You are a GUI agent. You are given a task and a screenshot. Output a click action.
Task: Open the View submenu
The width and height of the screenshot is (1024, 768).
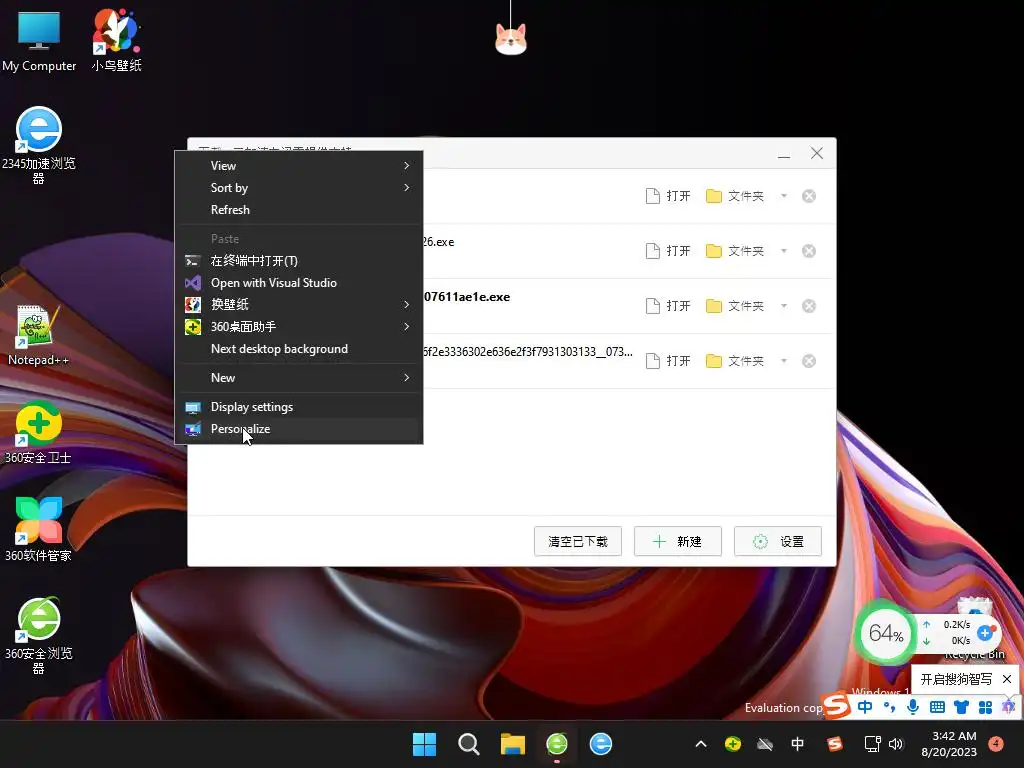pyautogui.click(x=298, y=165)
